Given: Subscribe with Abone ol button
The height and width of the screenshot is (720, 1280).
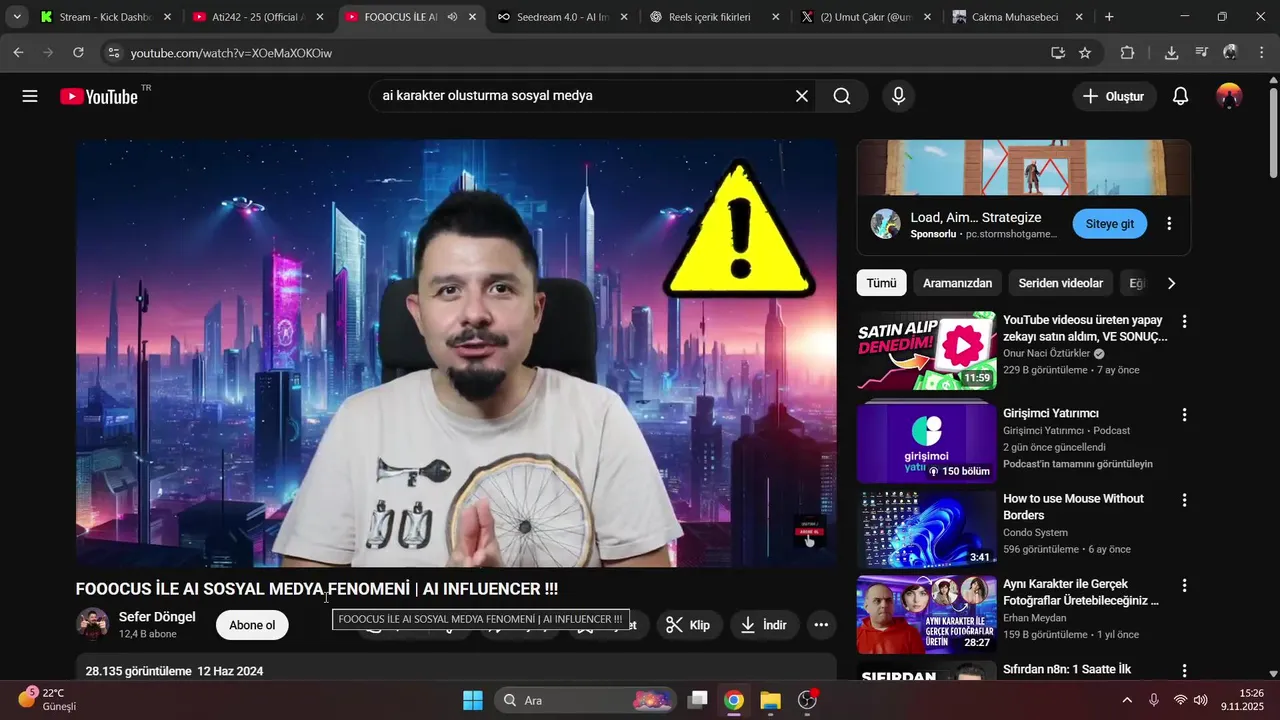Looking at the screenshot, I should (252, 625).
